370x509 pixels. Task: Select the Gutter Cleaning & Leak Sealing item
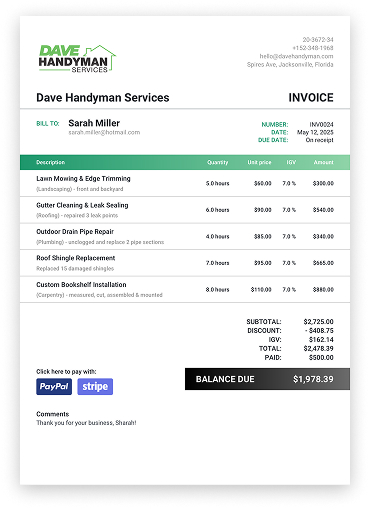click(x=82, y=205)
